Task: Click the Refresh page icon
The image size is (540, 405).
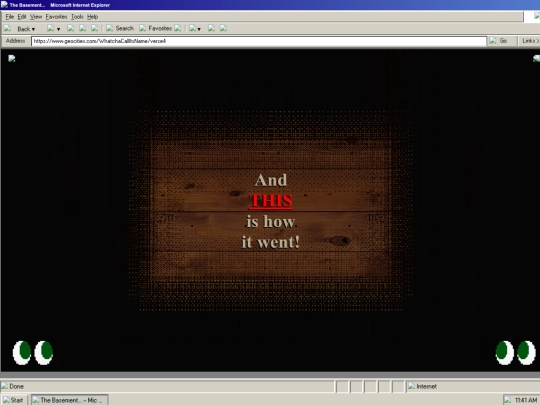Action: (83, 28)
